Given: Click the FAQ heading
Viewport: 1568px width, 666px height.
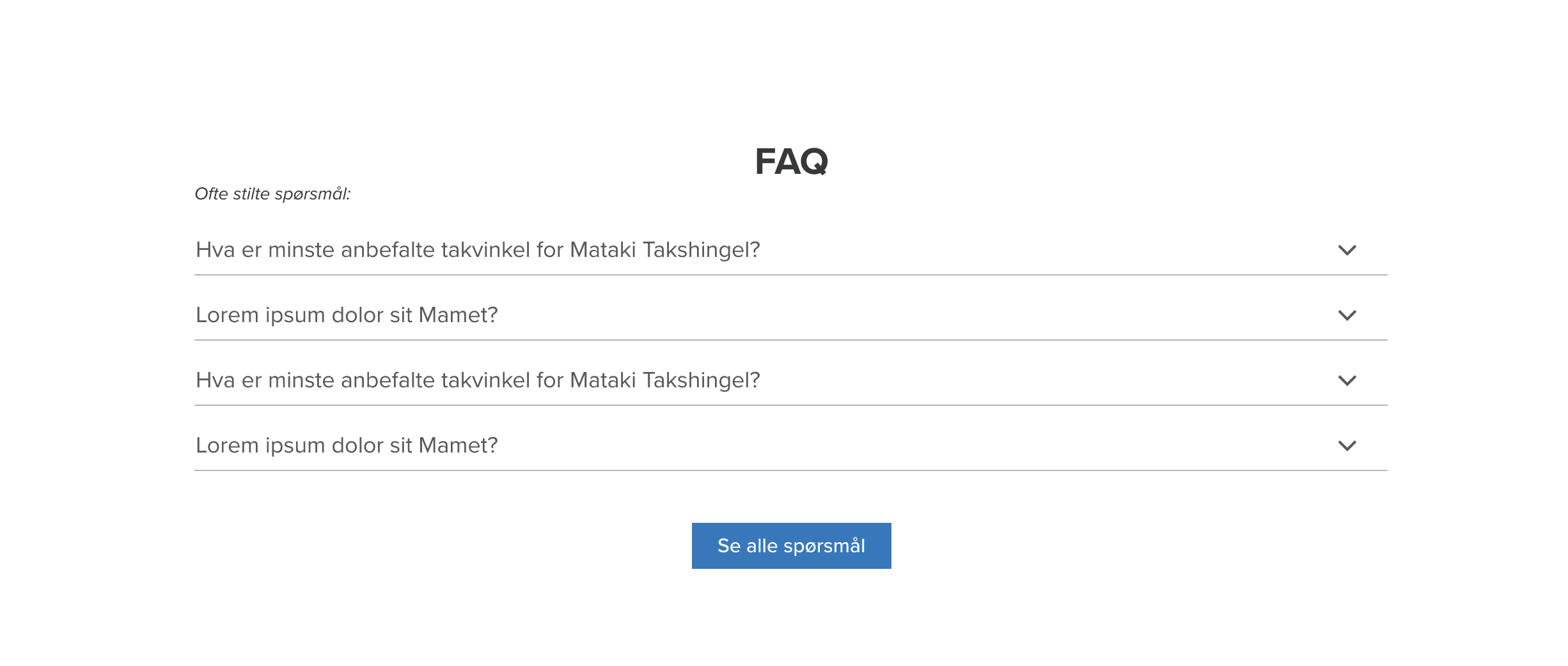Looking at the screenshot, I should click(791, 161).
